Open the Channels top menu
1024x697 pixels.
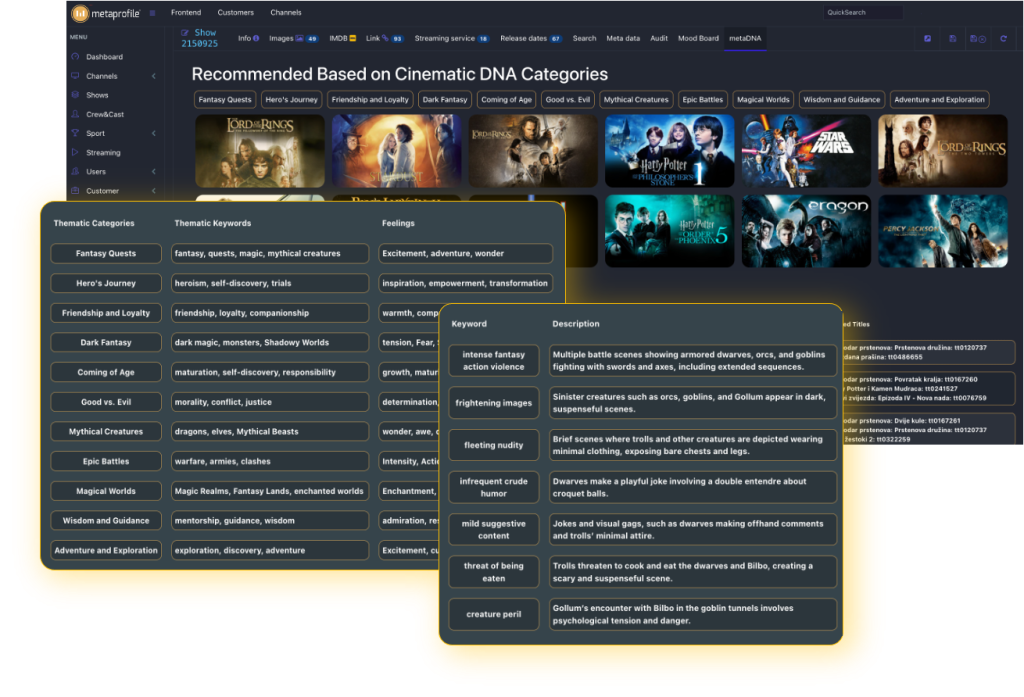pos(286,12)
